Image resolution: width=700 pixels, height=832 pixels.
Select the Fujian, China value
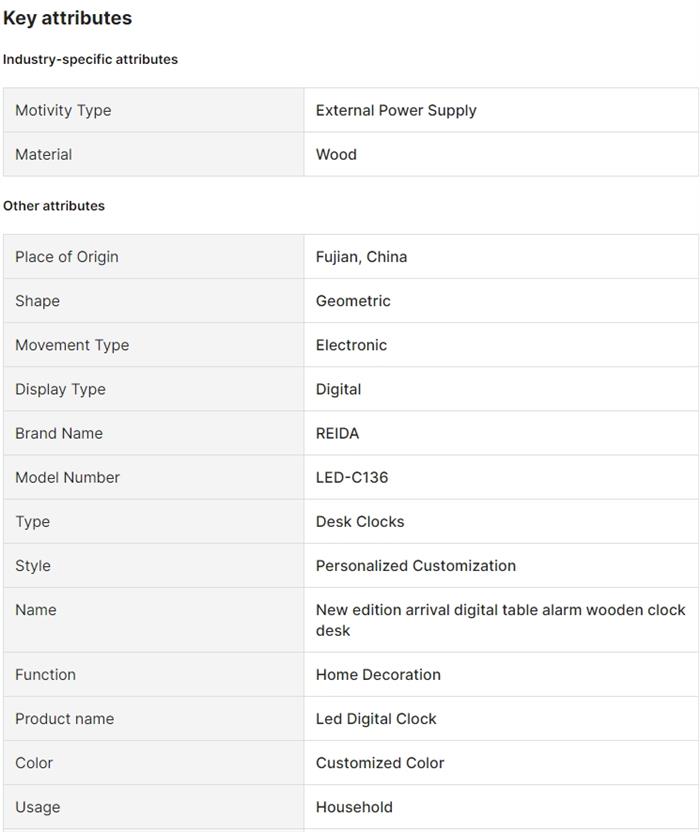pos(361,257)
